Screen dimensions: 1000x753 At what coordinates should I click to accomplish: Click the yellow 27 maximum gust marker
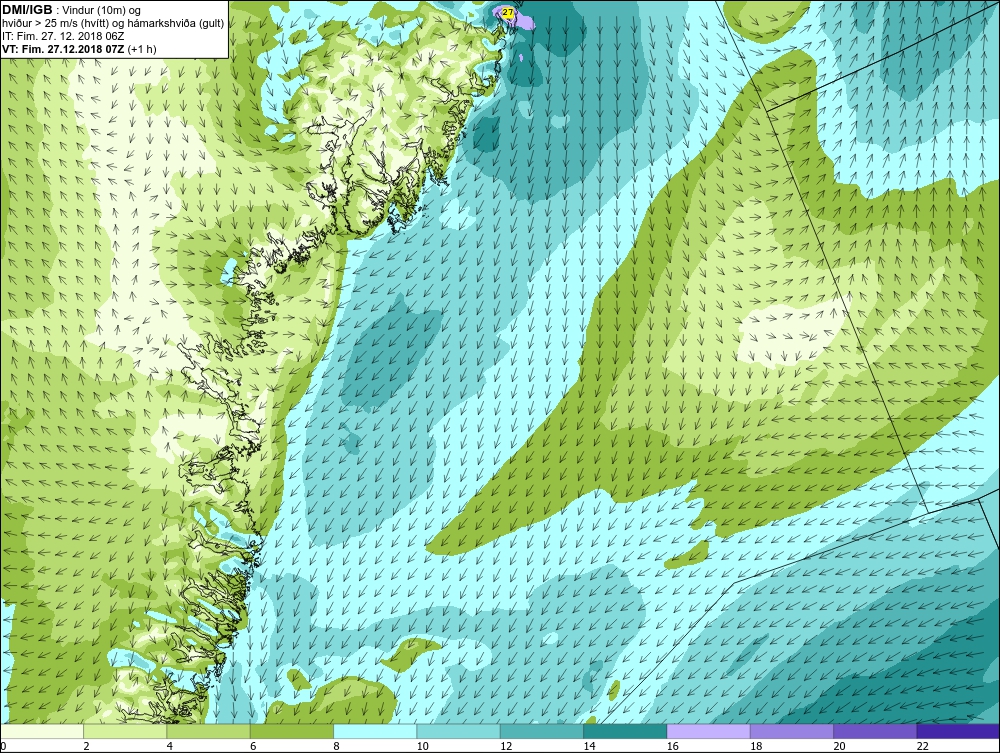pos(508,12)
